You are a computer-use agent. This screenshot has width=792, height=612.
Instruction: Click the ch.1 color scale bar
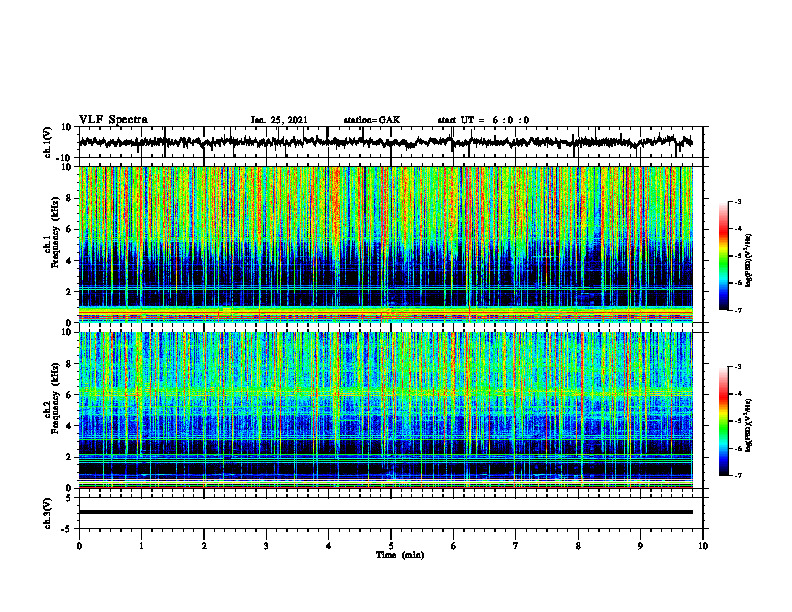click(x=723, y=256)
